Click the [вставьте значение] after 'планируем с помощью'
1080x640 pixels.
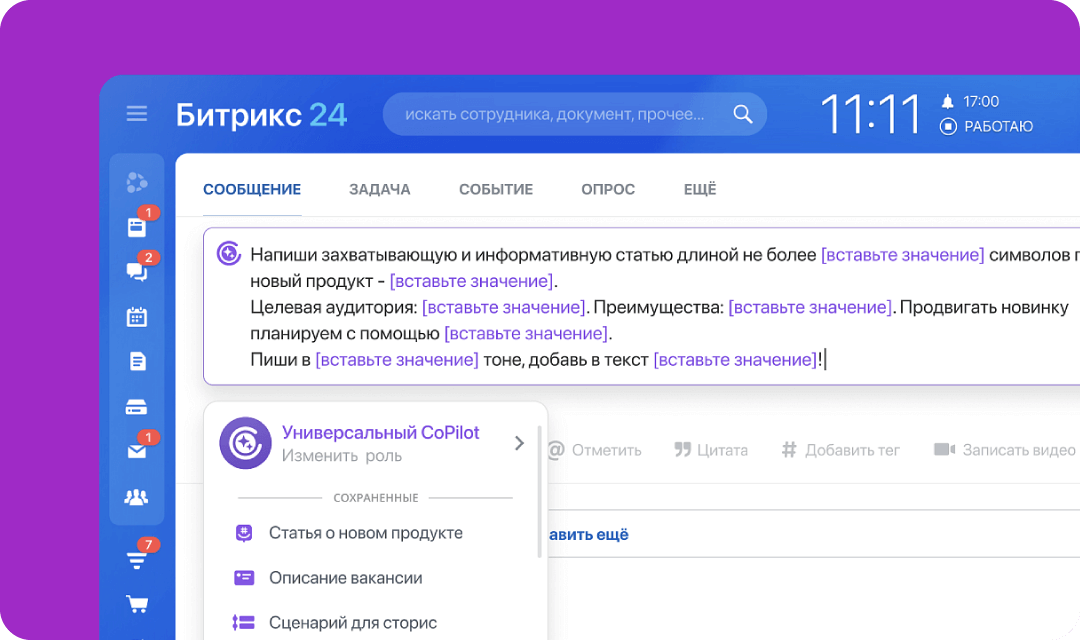tap(526, 333)
